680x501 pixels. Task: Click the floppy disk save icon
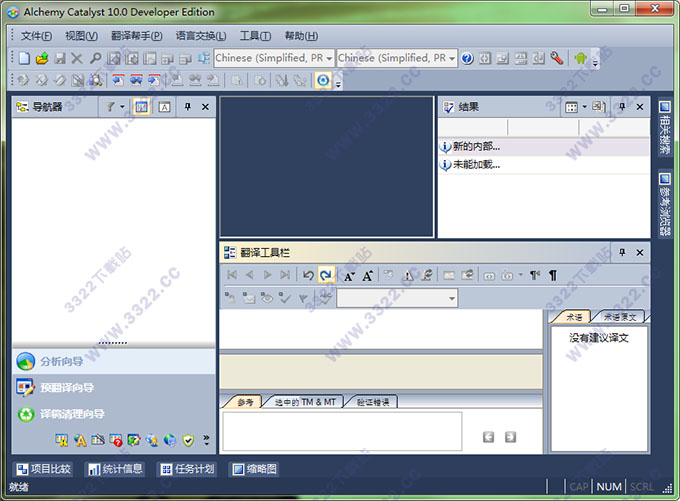[x=60, y=58]
